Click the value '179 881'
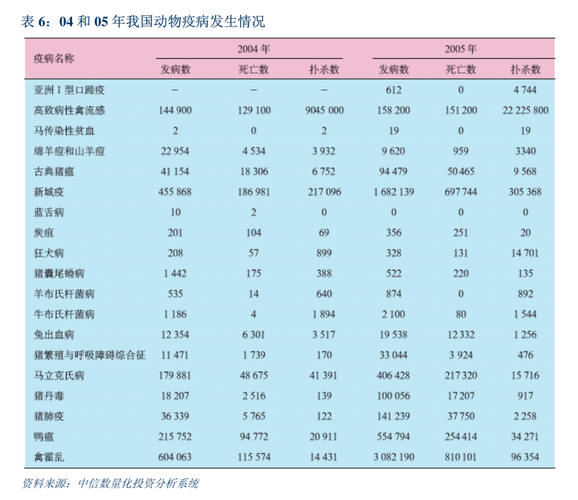This screenshot has height=500, width=578. (x=175, y=376)
